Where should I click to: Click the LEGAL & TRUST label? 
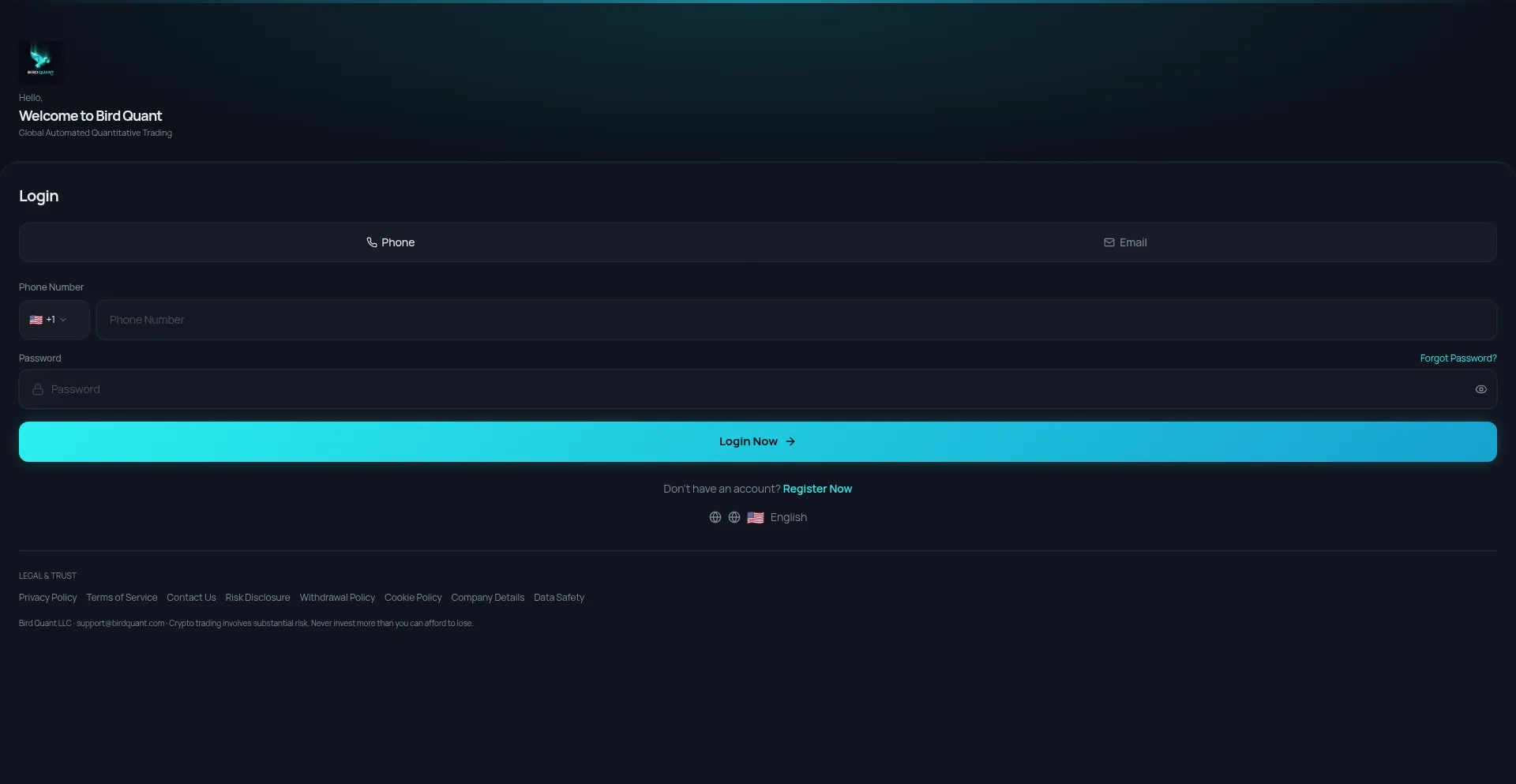(x=47, y=576)
